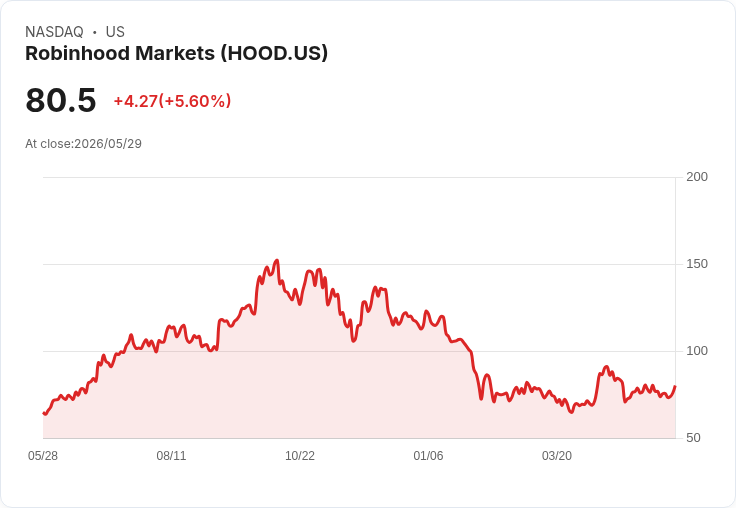The width and height of the screenshot is (736, 508).
Task: Click the At close:2026/05/29 timestamp
Action: [84, 144]
